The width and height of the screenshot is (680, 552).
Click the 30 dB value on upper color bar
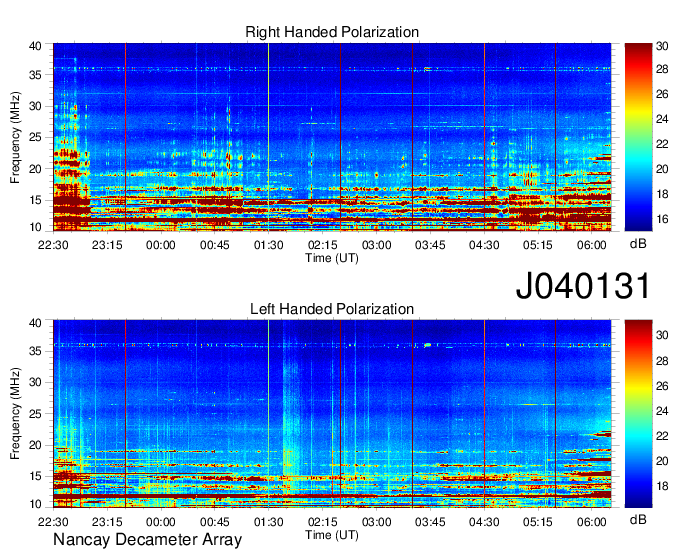pos(662,46)
